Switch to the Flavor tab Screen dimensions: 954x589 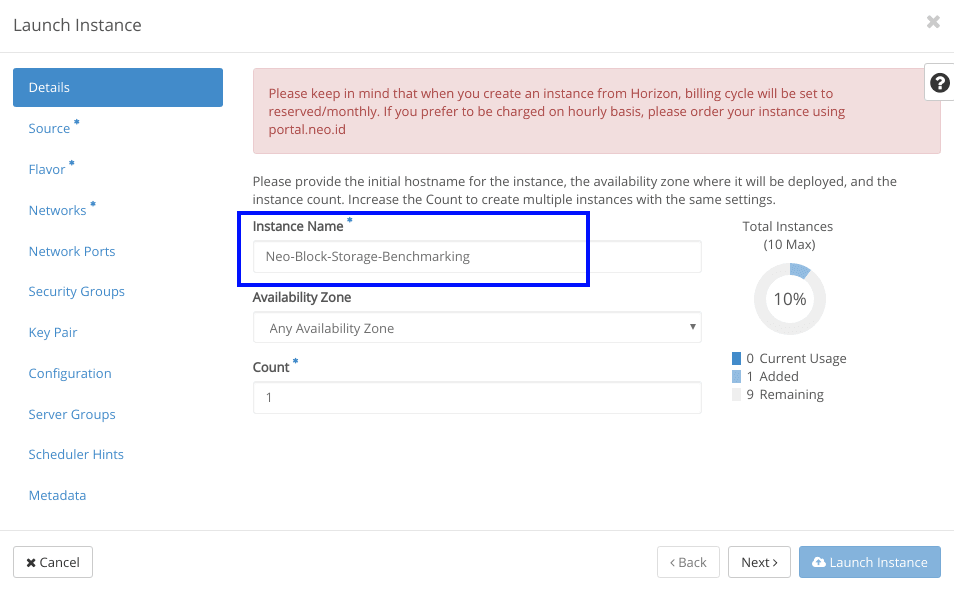click(47, 169)
